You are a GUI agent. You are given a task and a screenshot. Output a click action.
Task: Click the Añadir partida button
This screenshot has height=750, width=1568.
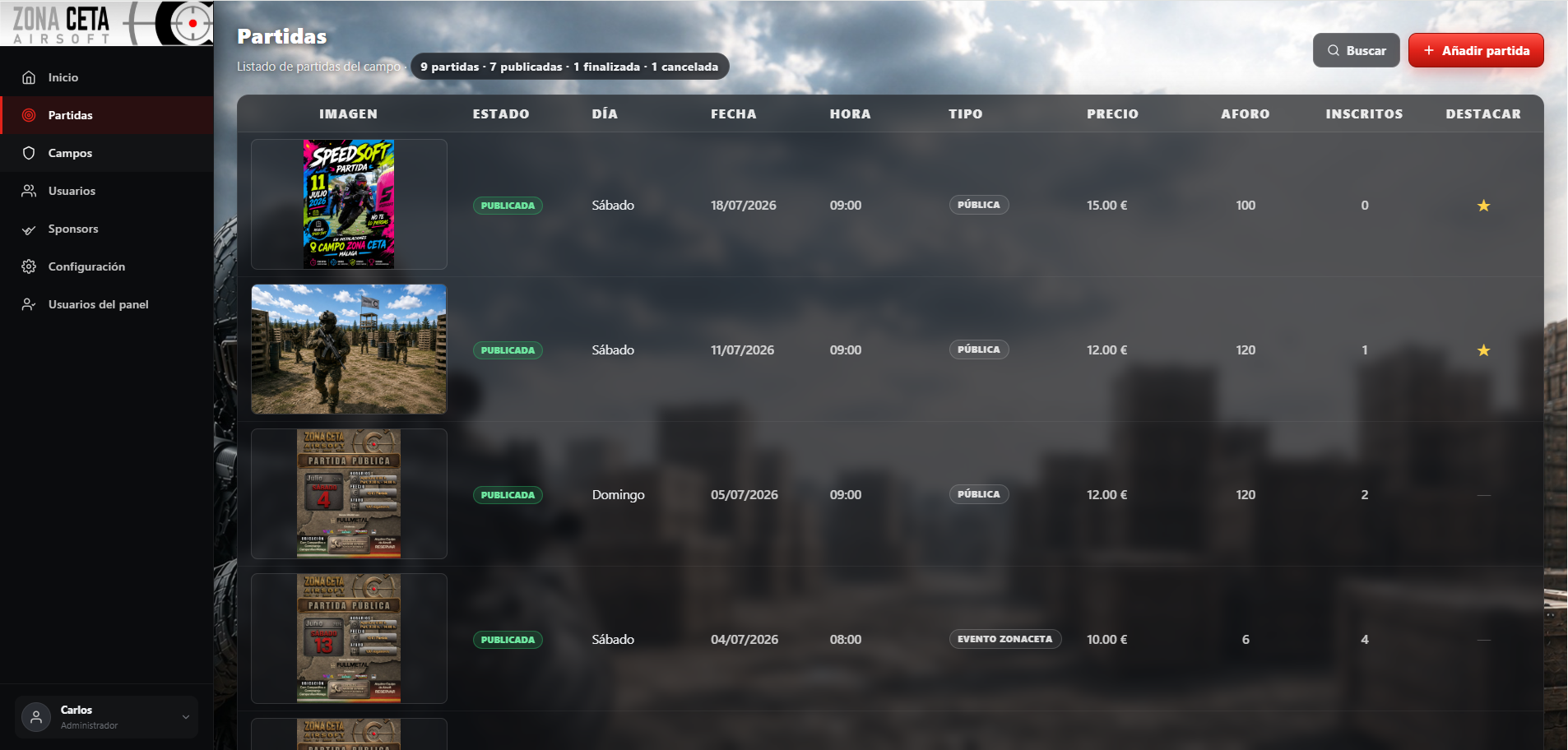[1476, 50]
